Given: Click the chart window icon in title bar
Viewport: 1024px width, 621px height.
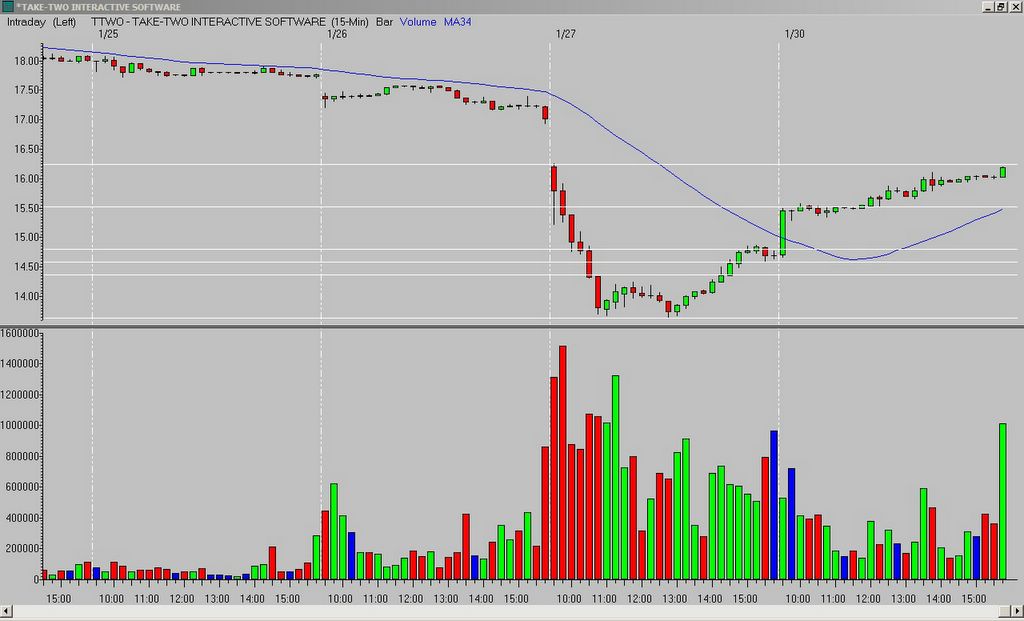Looking at the screenshot, I should [x=7, y=7].
